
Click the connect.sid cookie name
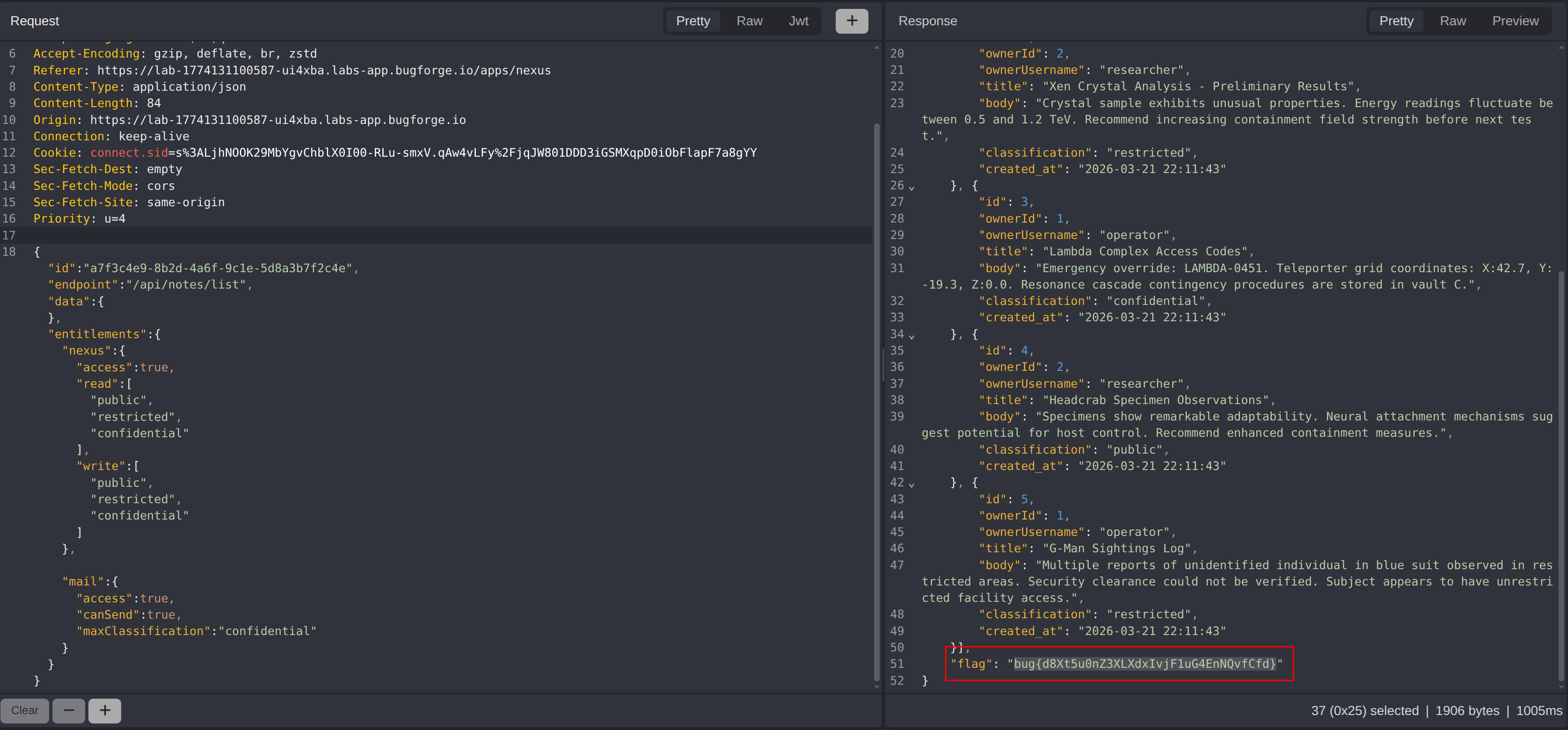click(129, 153)
